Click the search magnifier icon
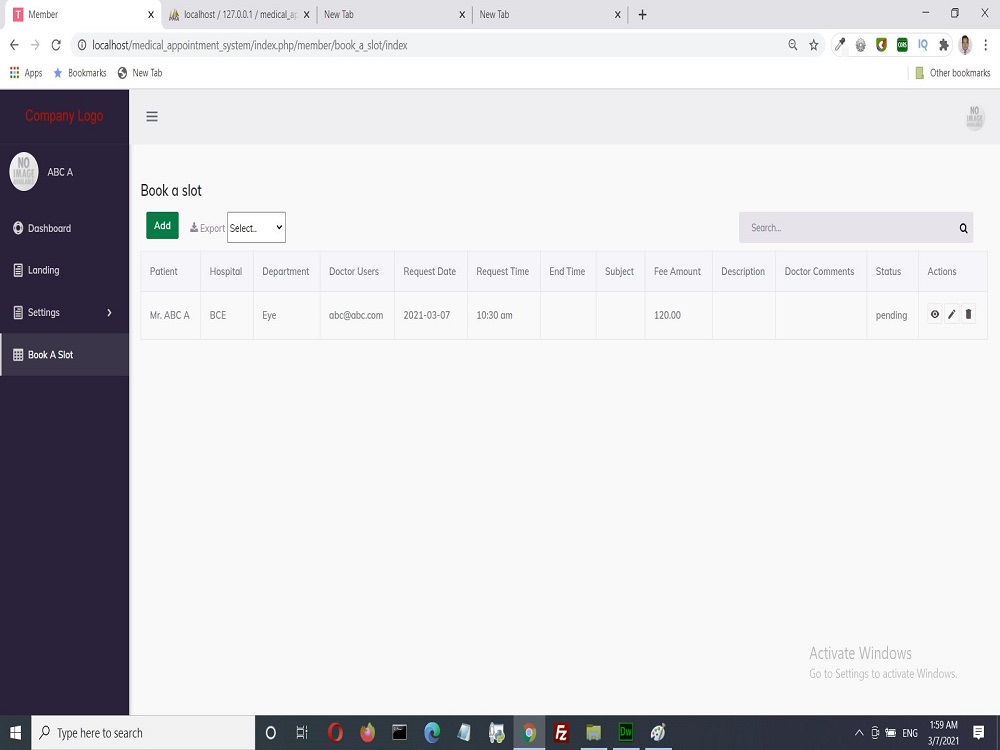The height and width of the screenshot is (750, 1000). click(962, 228)
